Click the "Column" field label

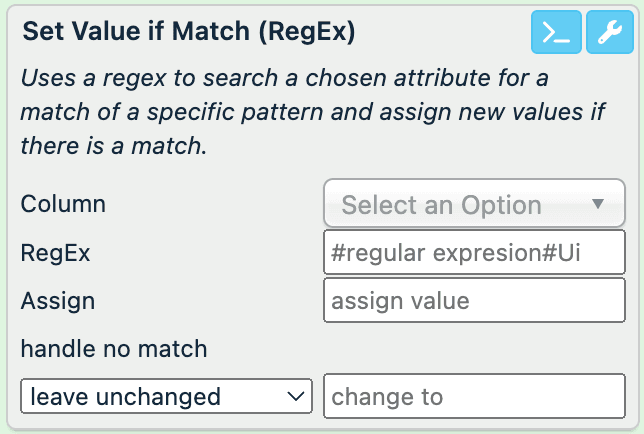pyautogui.click(x=63, y=204)
